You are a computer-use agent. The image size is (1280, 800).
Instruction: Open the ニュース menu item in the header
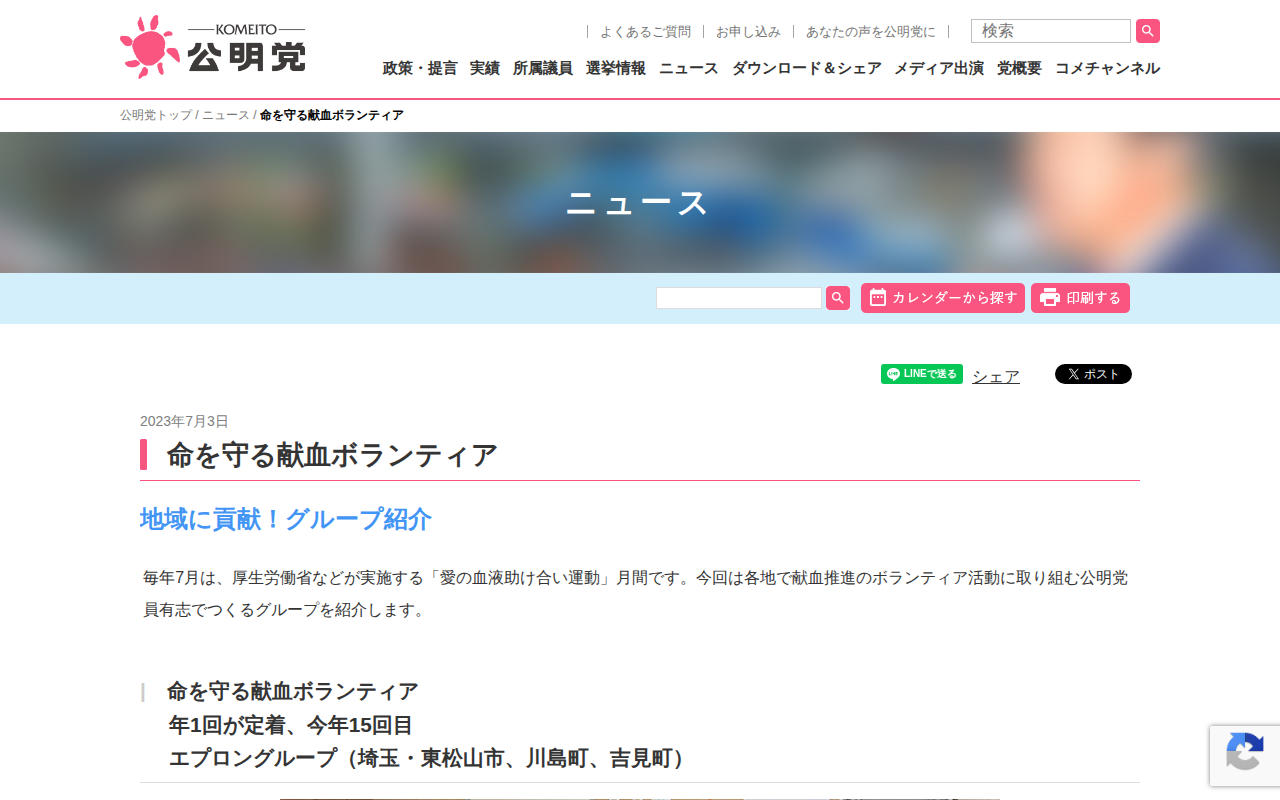click(689, 68)
